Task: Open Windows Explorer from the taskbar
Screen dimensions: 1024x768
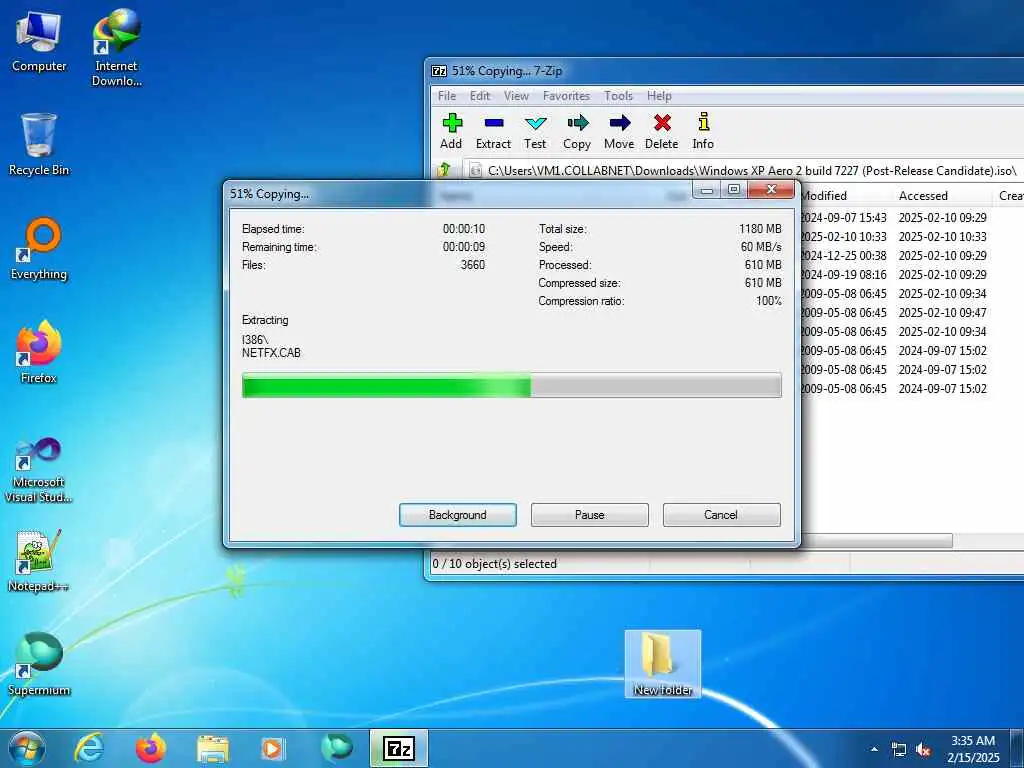Action: (x=212, y=749)
